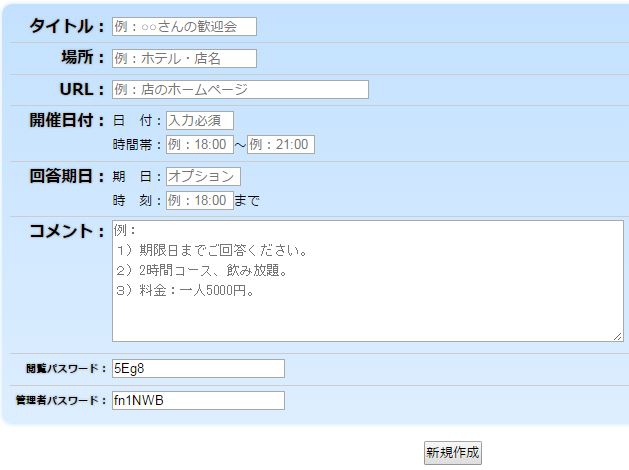Click the 時間帯 start time field

[x=200, y=144]
